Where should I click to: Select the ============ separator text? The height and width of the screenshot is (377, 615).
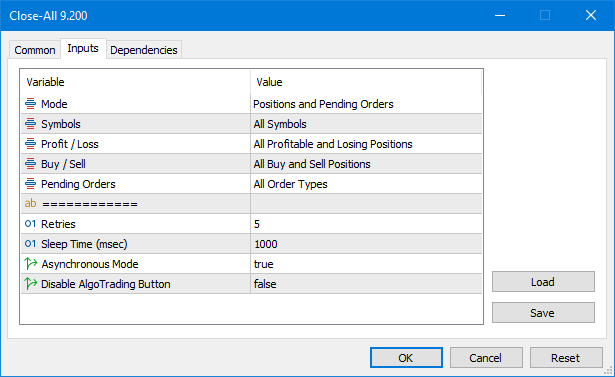click(90, 204)
